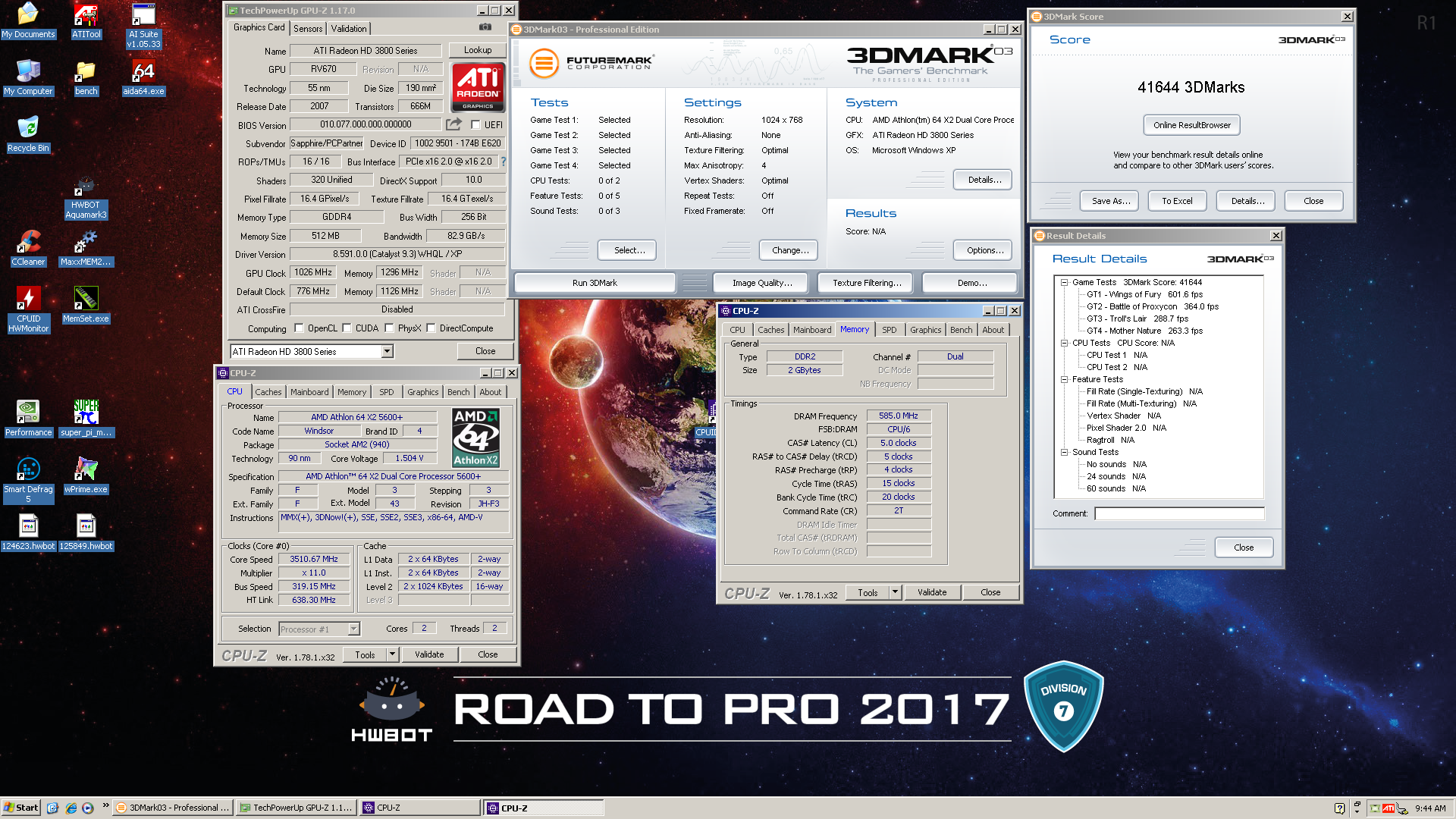The width and height of the screenshot is (1456, 819).
Task: Launch HWBOT Aquamark3 shortcut
Action: 86,199
